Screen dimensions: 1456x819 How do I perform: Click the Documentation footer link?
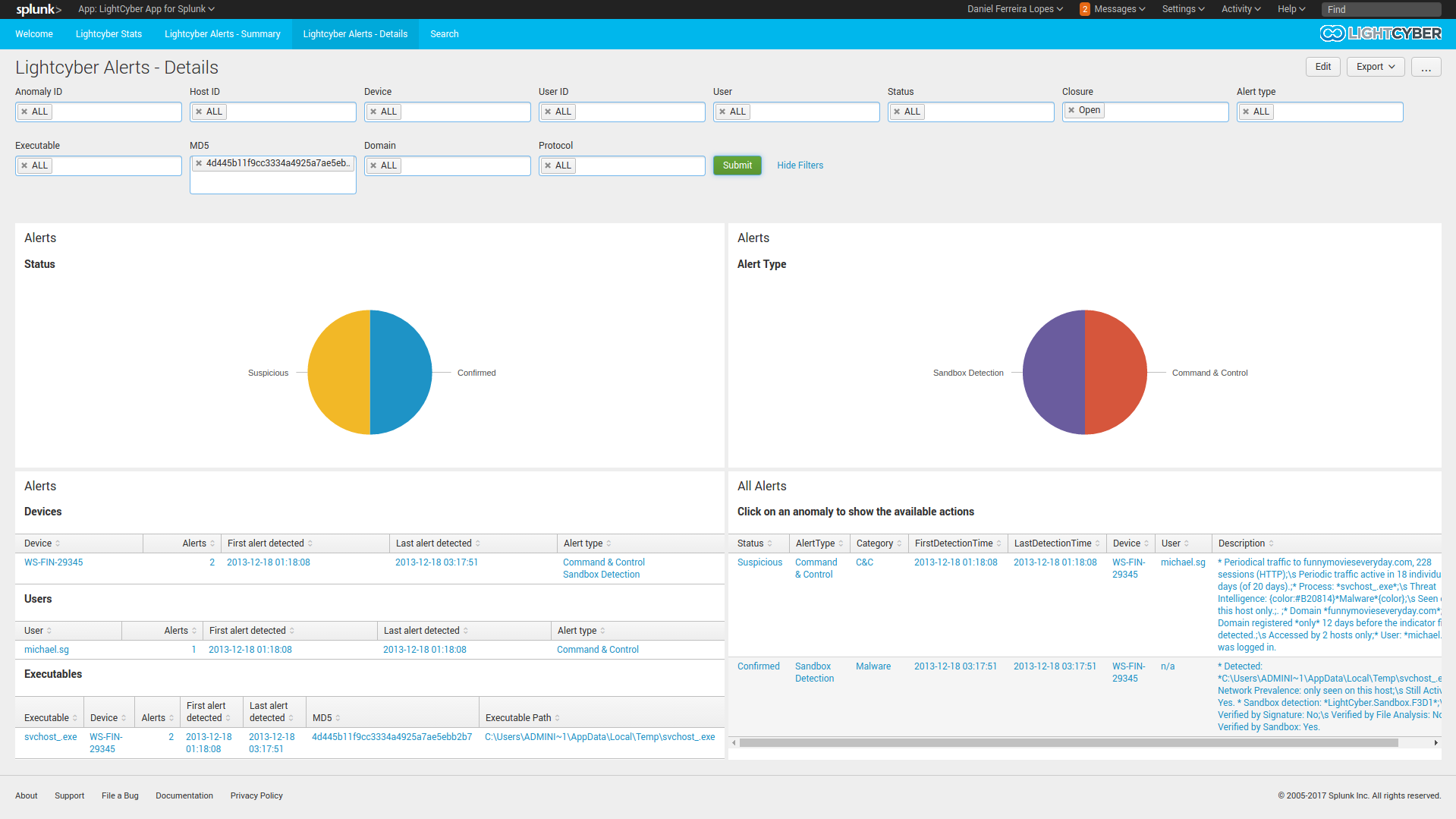click(184, 795)
